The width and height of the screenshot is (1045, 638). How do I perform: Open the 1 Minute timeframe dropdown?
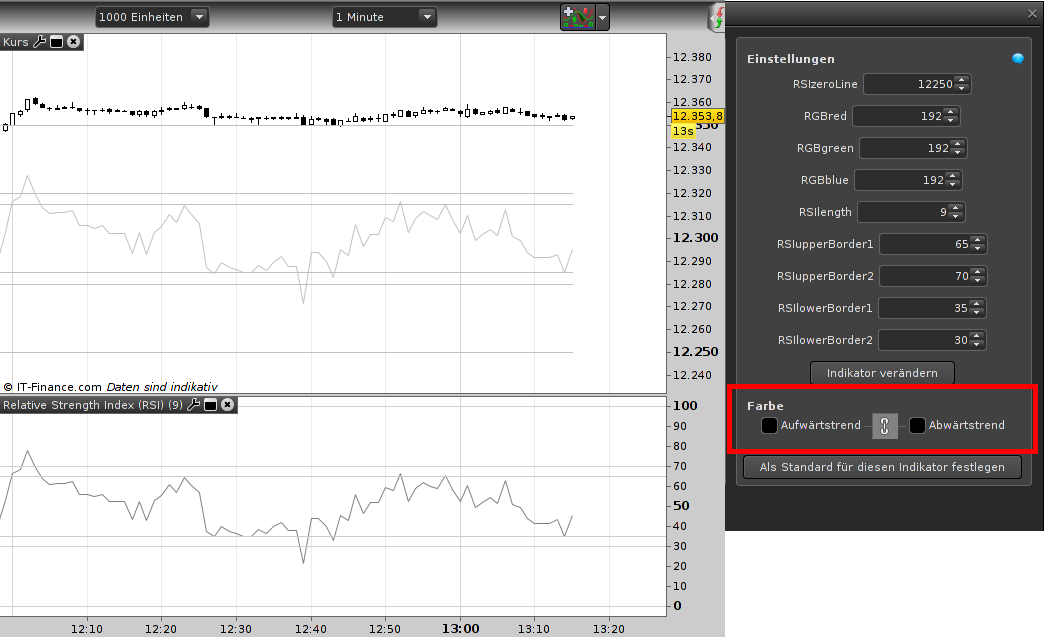tap(385, 17)
